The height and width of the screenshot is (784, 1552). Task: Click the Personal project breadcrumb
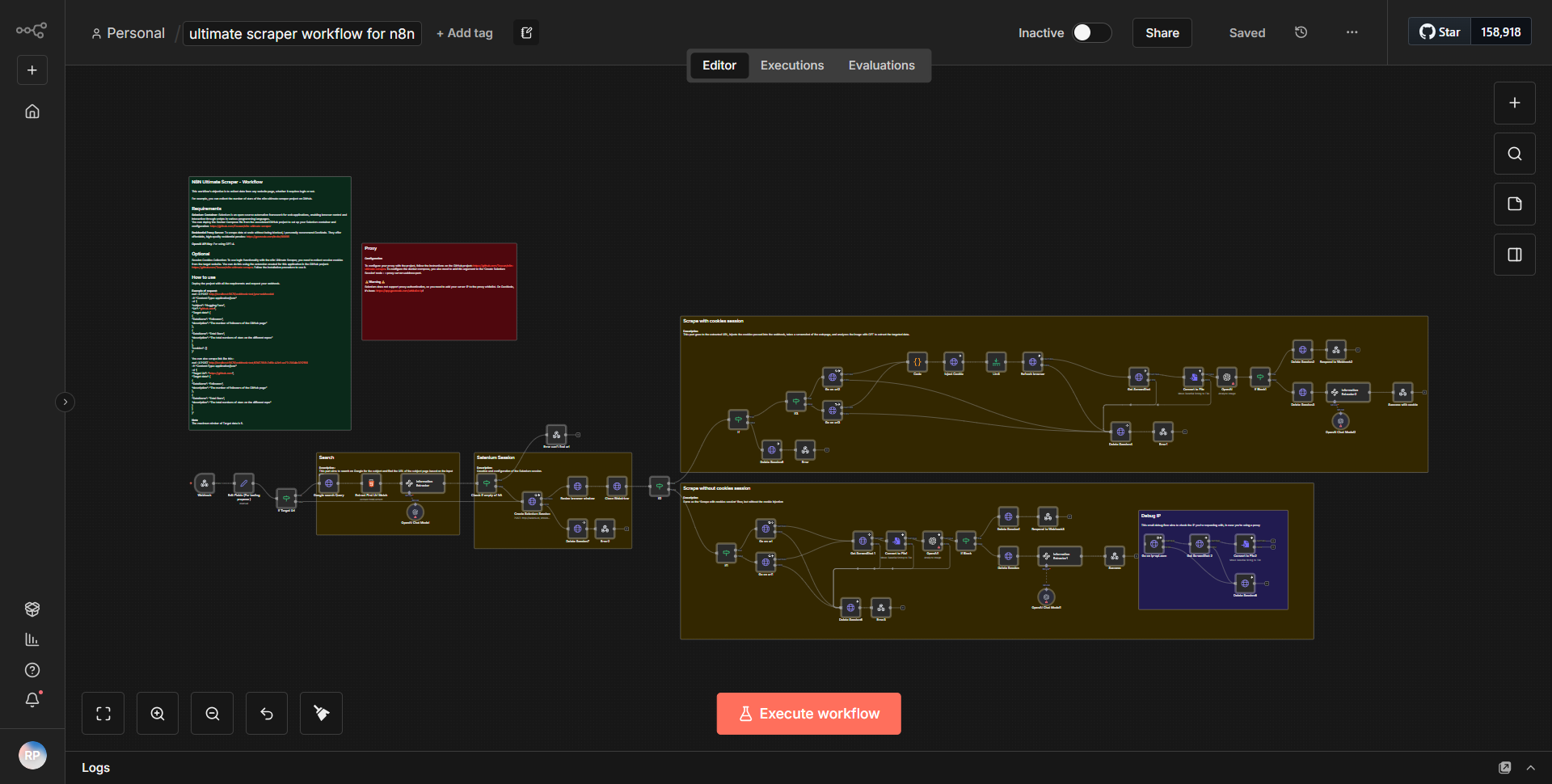pyautogui.click(x=129, y=33)
